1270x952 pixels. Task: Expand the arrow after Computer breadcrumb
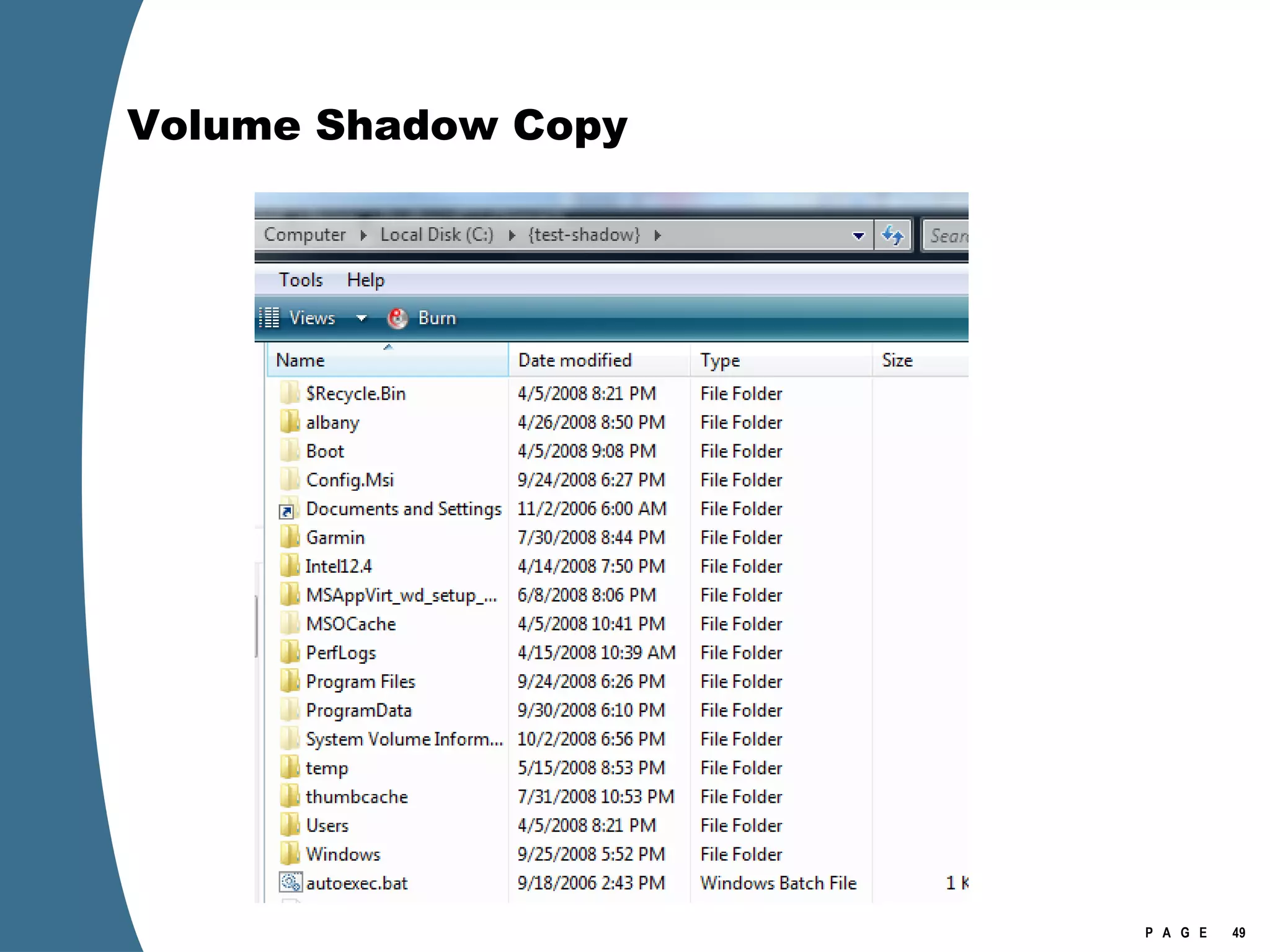tap(363, 236)
